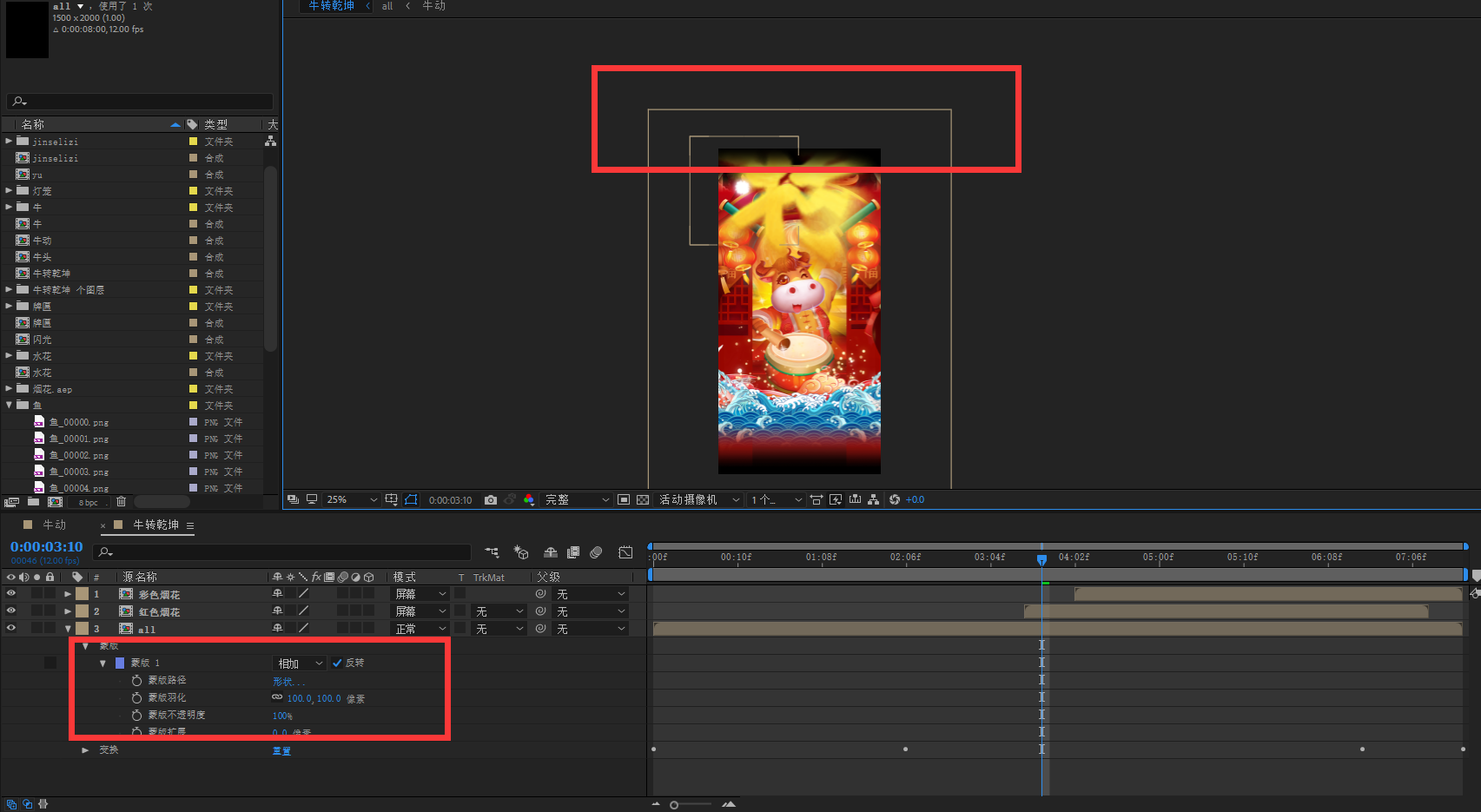Open the resolution dropdown showing 完整
The image size is (1481, 812).
click(x=577, y=499)
